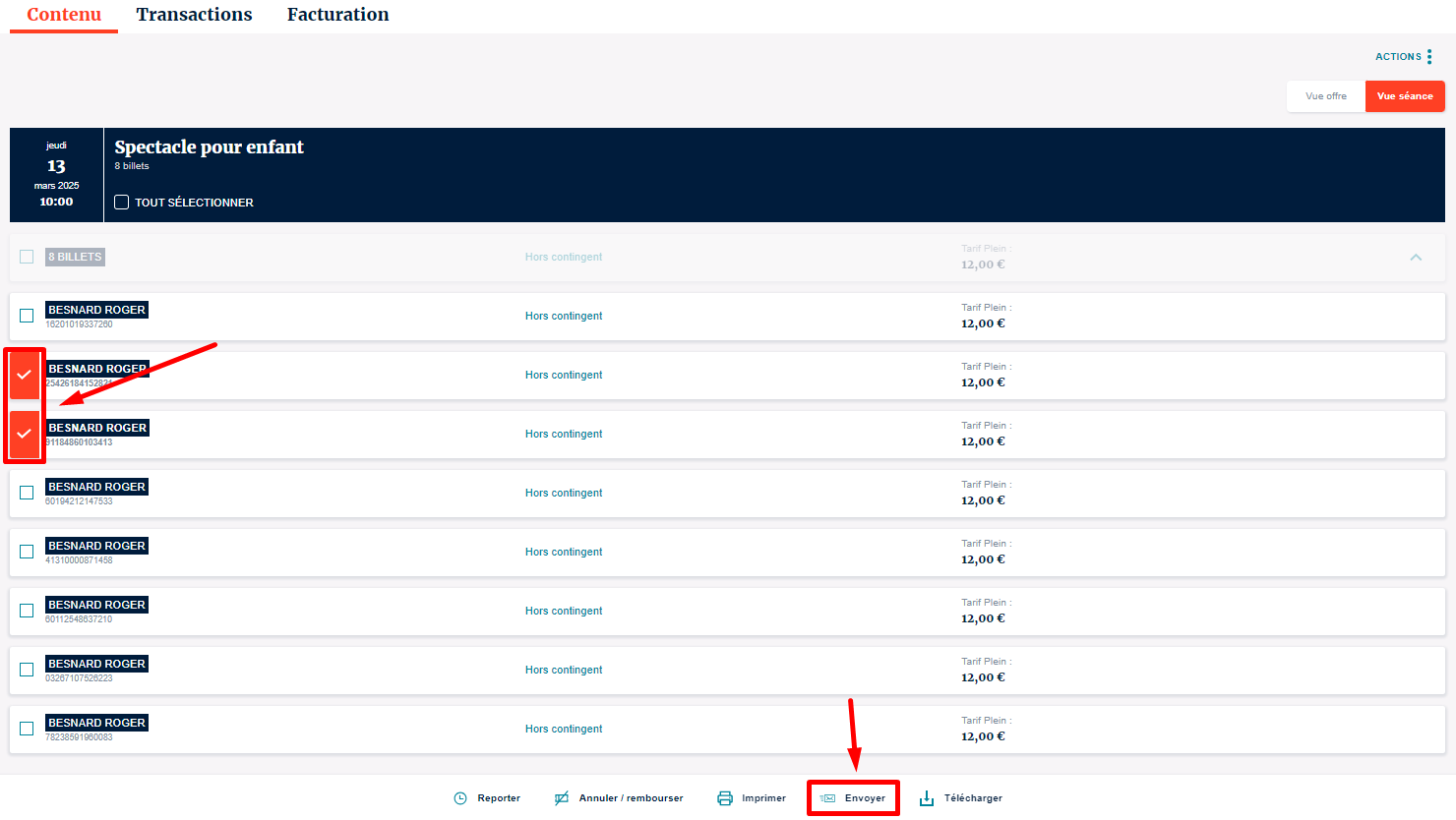The height and width of the screenshot is (820, 1456).
Task: Open the ACTIONS three-dot menu
Action: click(x=1429, y=57)
